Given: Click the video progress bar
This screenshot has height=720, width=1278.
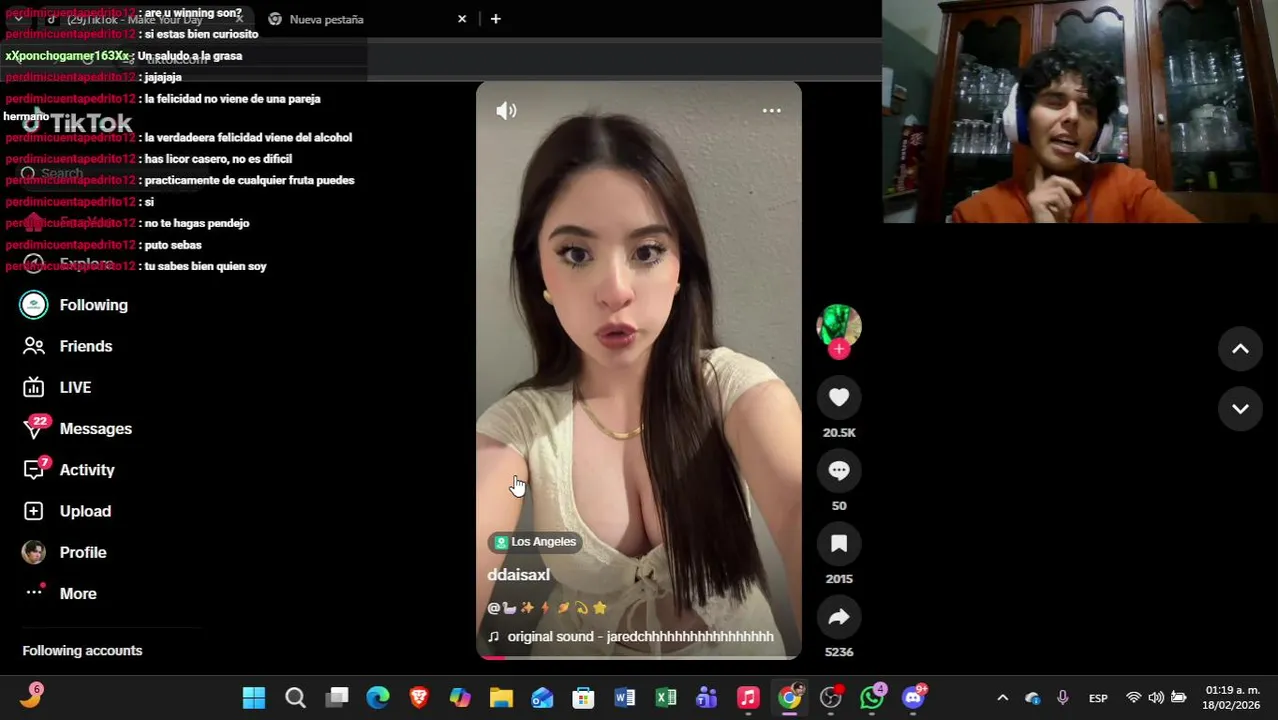Looking at the screenshot, I should [x=638, y=657].
